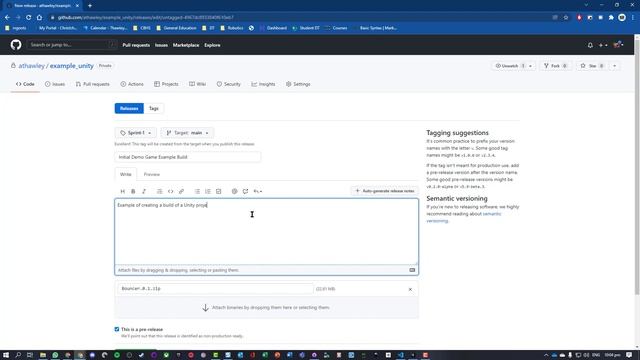Open taskbar search magnifier
The width and height of the screenshot is (640, 360).
point(18,355)
